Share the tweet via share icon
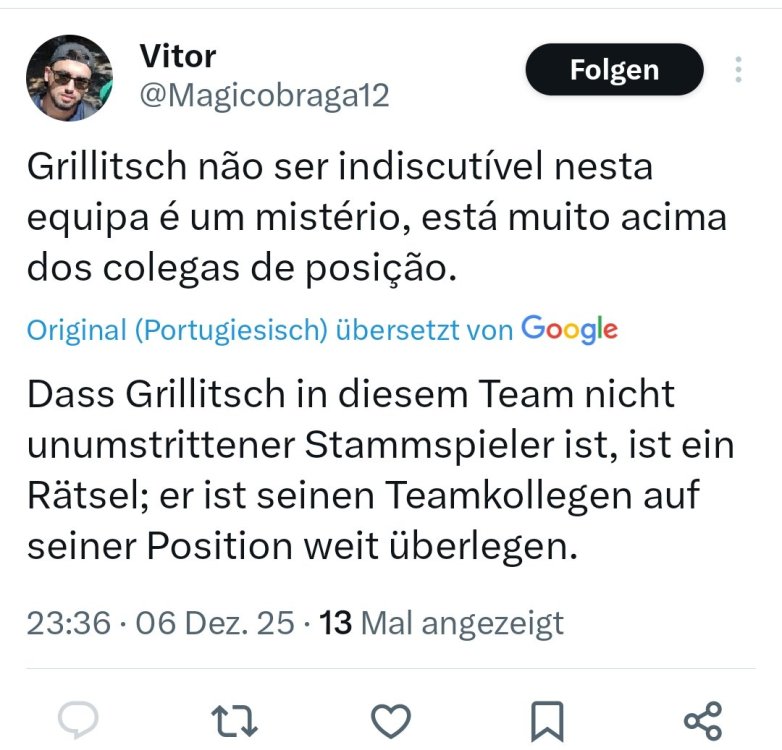 [x=703, y=721]
